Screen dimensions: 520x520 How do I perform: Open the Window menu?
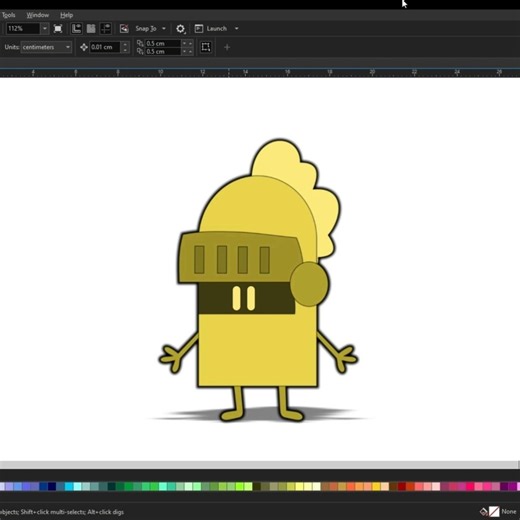[38, 15]
